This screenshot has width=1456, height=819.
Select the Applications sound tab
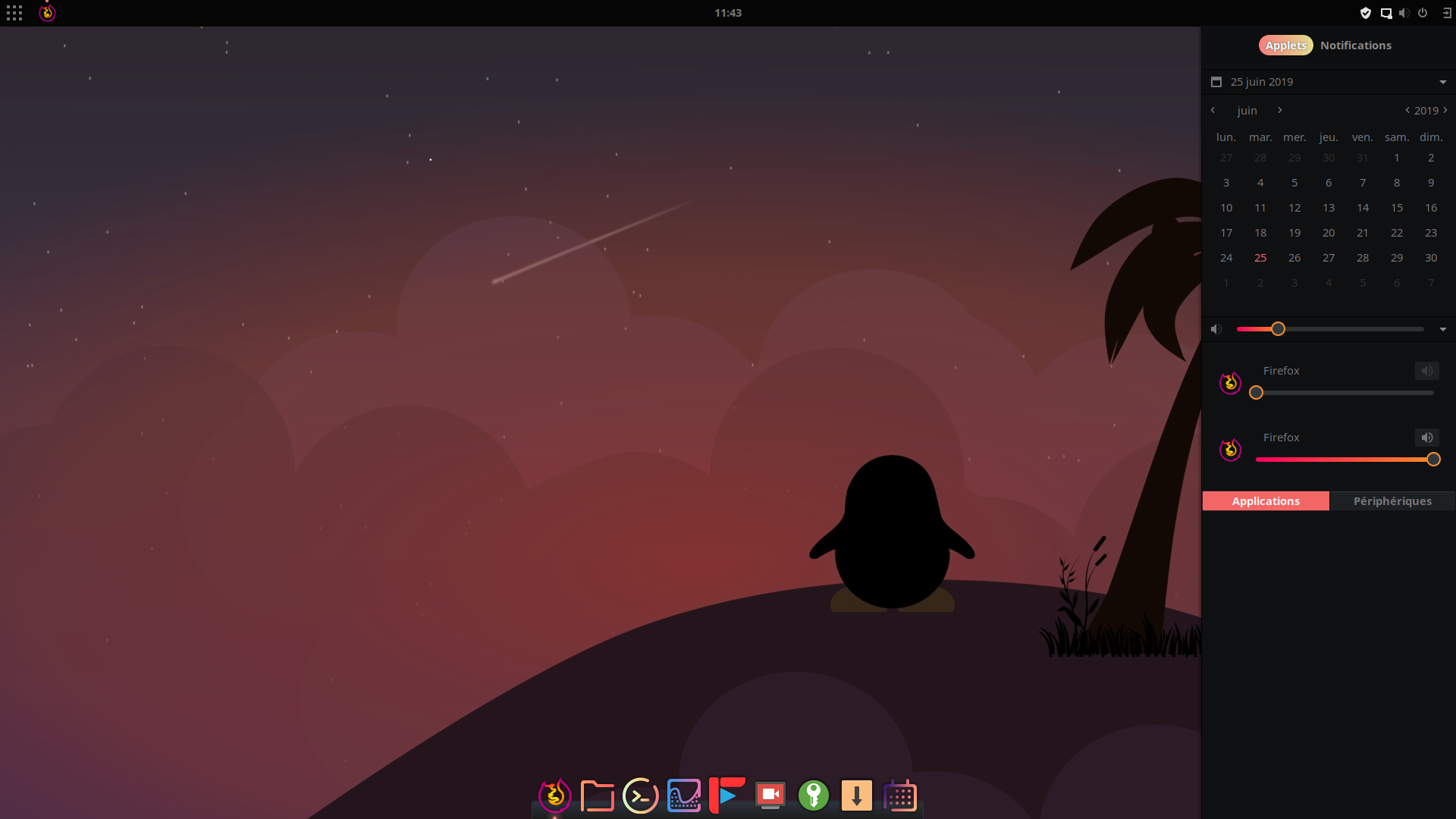1266,501
